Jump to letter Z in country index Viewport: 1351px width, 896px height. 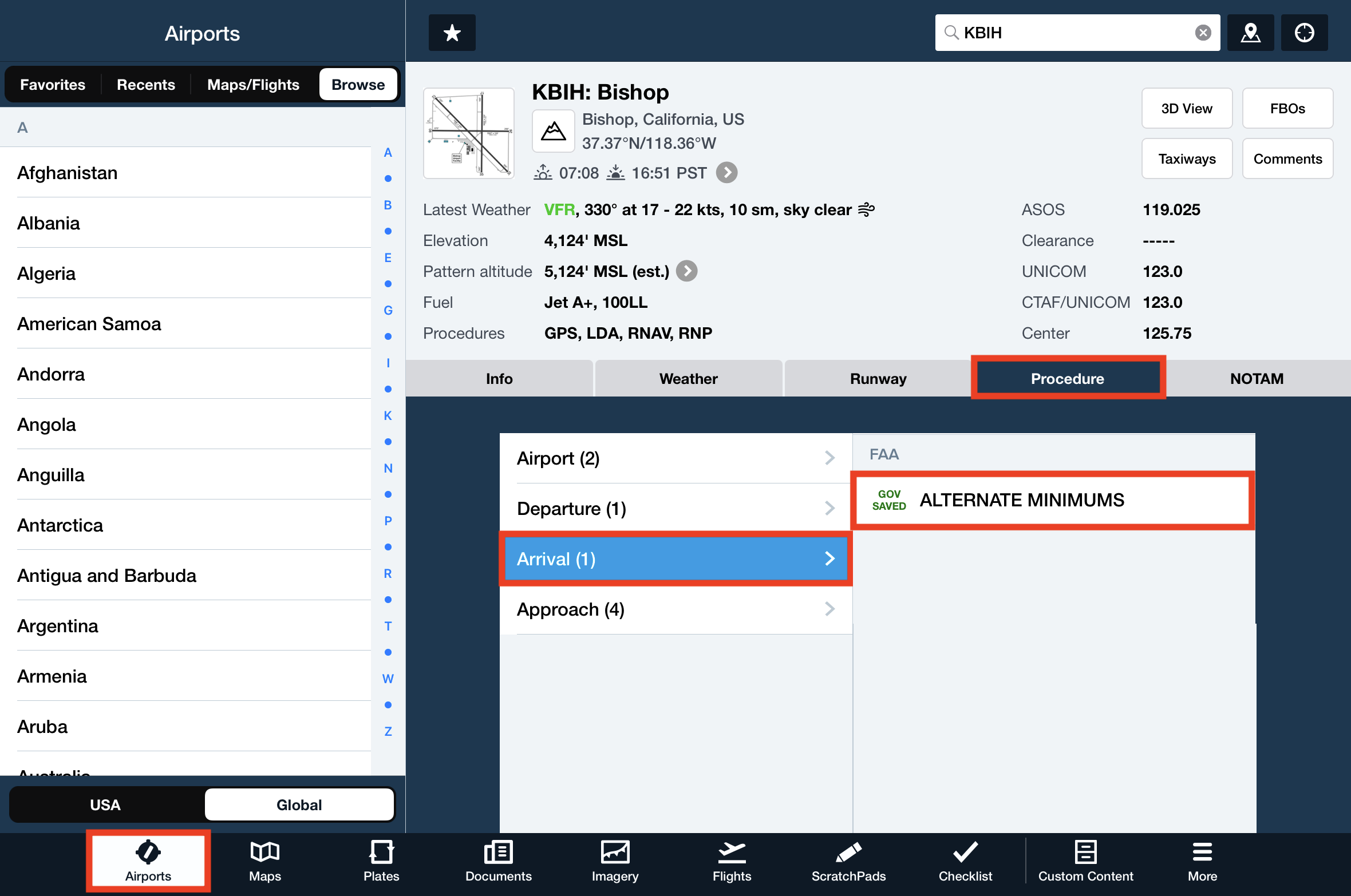click(388, 732)
